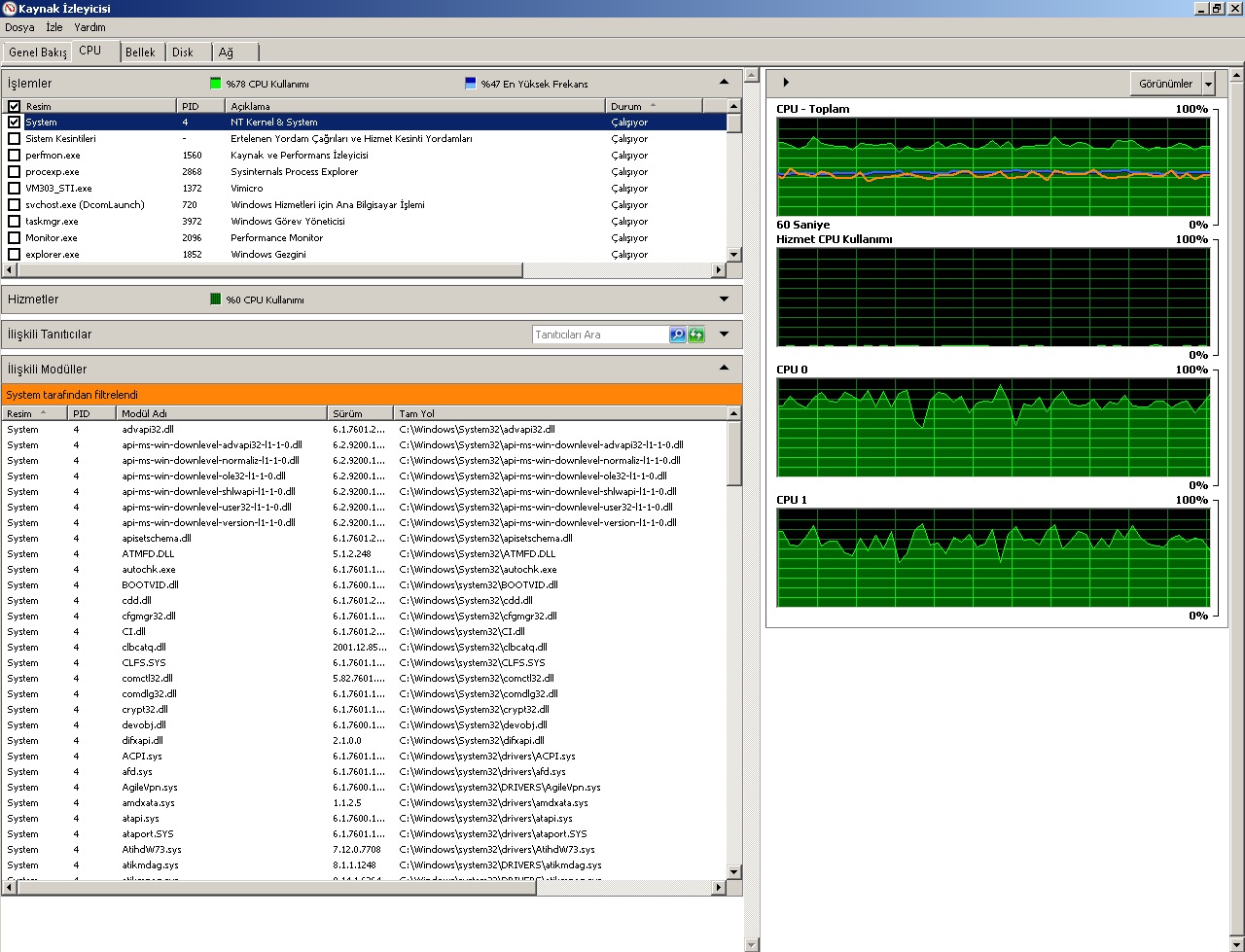Sort modules by Tam Yol column
Image resolution: width=1245 pixels, height=952 pixels.
[559, 413]
